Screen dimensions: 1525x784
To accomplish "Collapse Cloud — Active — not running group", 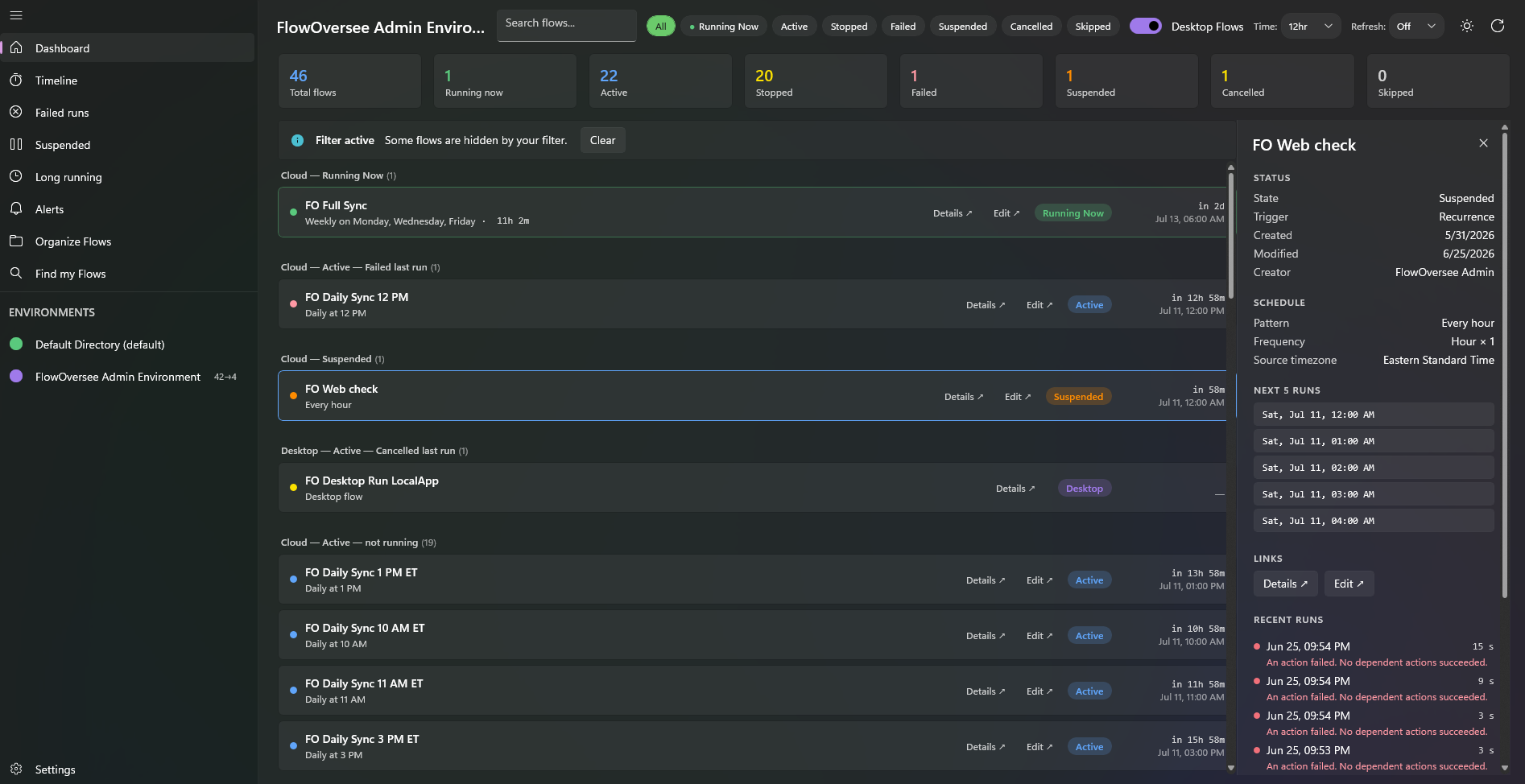I will click(x=358, y=543).
